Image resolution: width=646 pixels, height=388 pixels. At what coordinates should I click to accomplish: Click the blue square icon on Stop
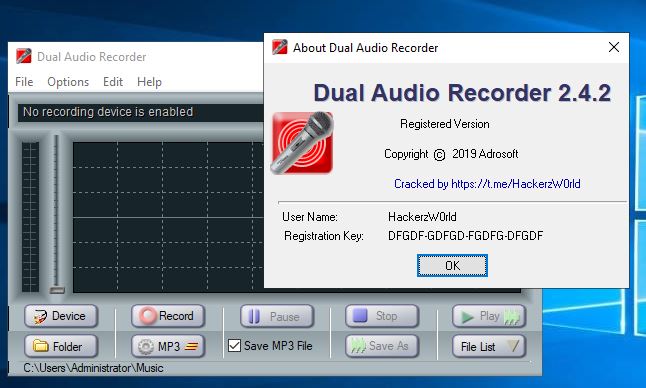point(360,315)
